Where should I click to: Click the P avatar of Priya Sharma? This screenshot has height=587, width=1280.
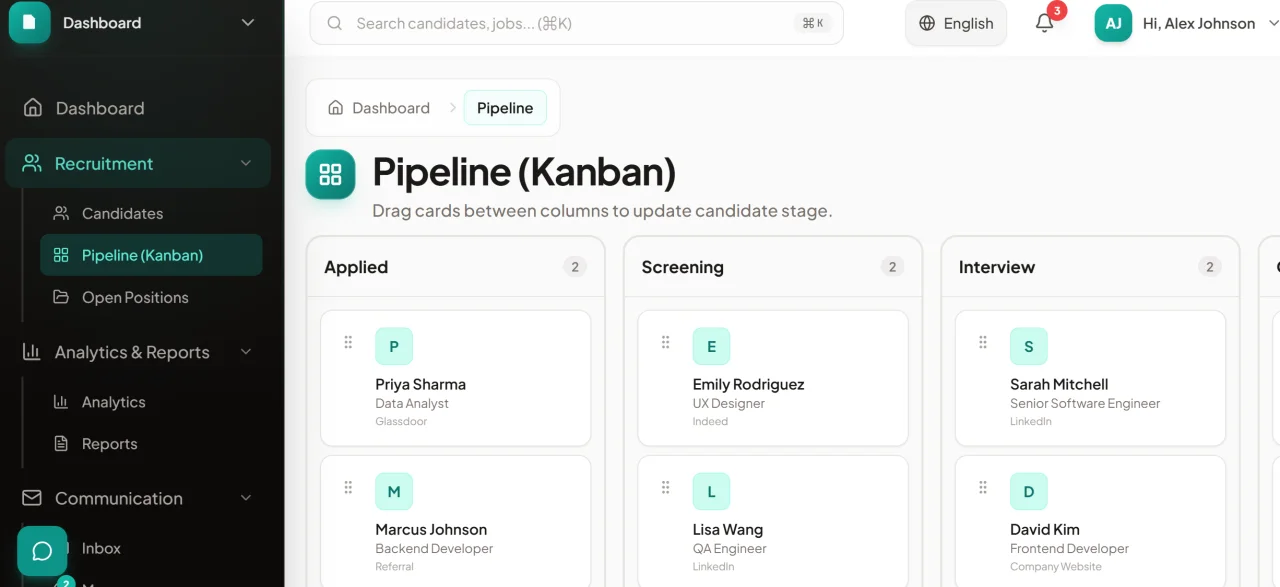pos(394,346)
